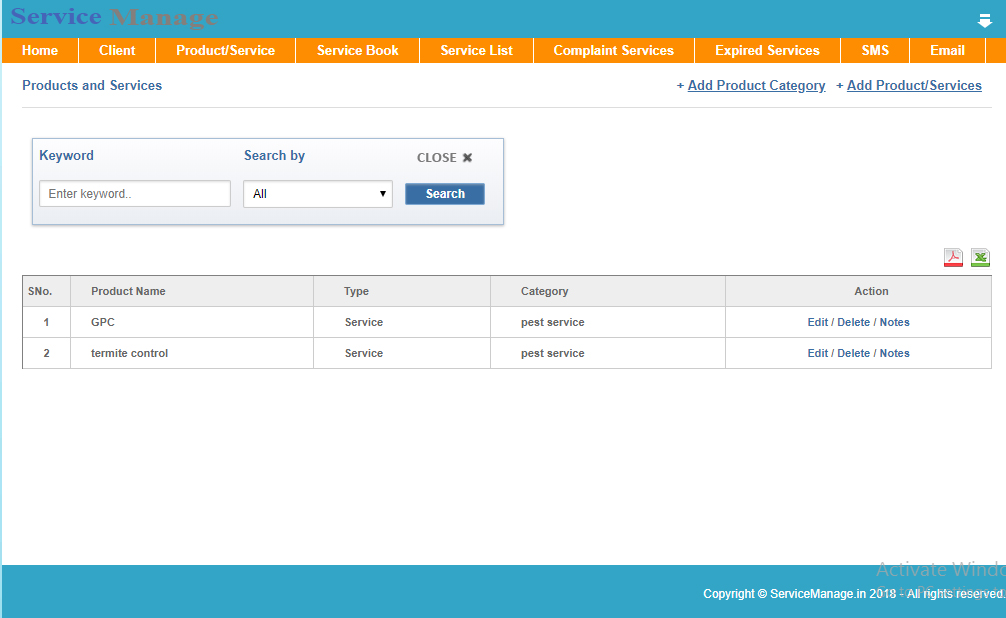View Expired Services
Image resolution: width=1006 pixels, height=618 pixels.
(767, 51)
